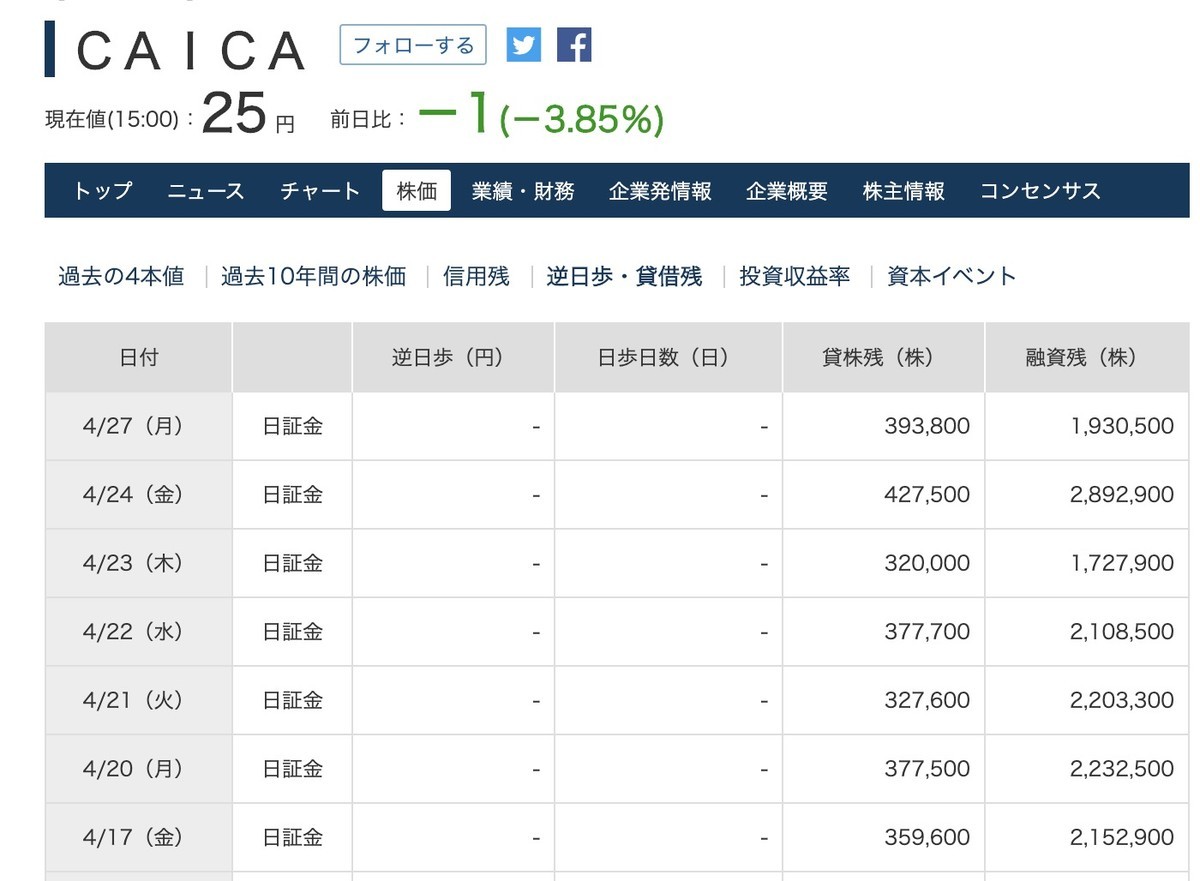The height and width of the screenshot is (881, 1200).
Task: Click the 日付 column header
Action: [138, 357]
